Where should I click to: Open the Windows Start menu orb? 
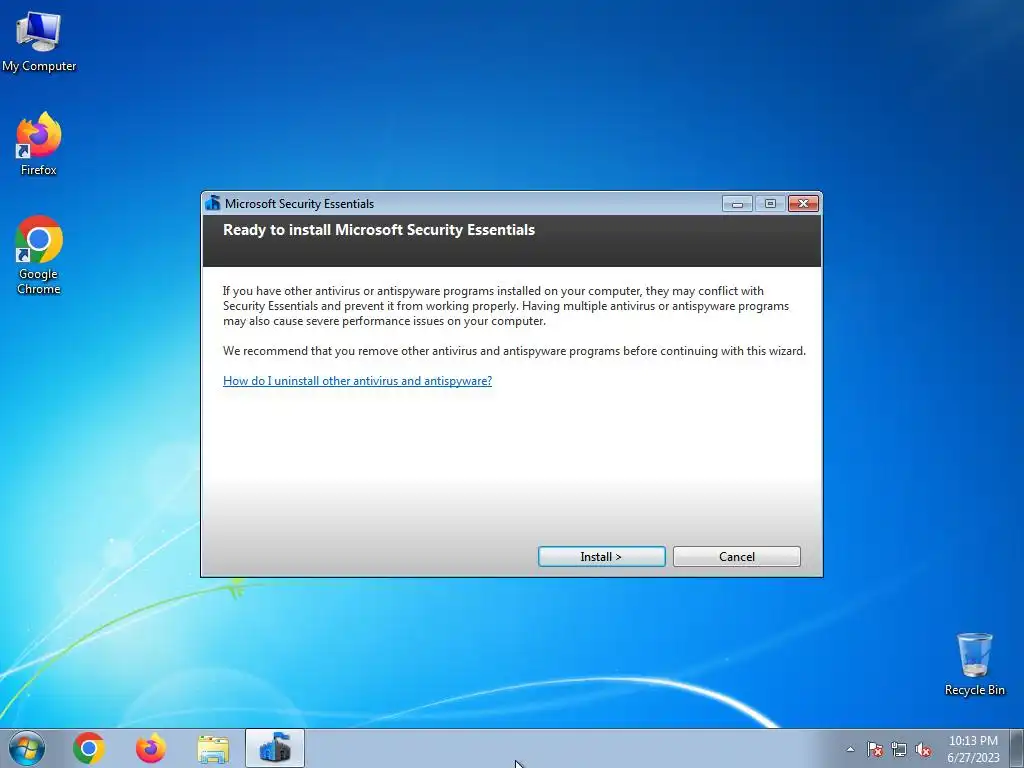27,748
